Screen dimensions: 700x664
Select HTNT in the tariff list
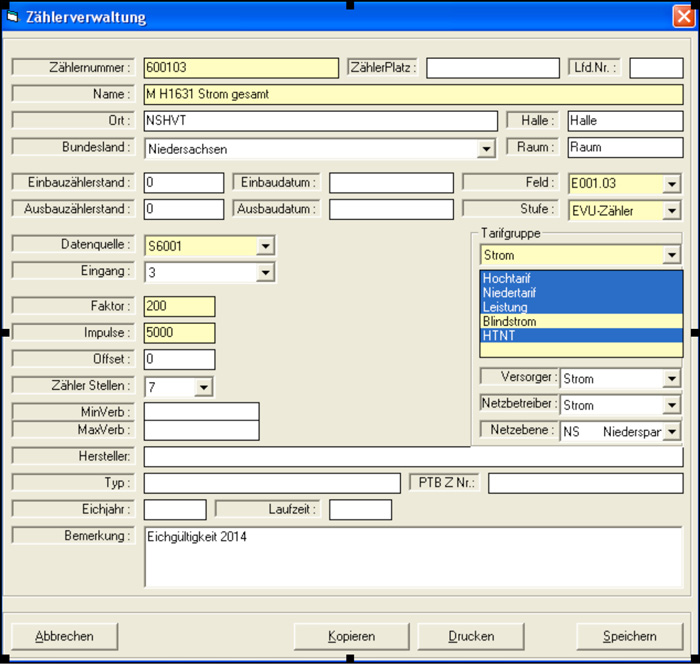[x=580, y=336]
